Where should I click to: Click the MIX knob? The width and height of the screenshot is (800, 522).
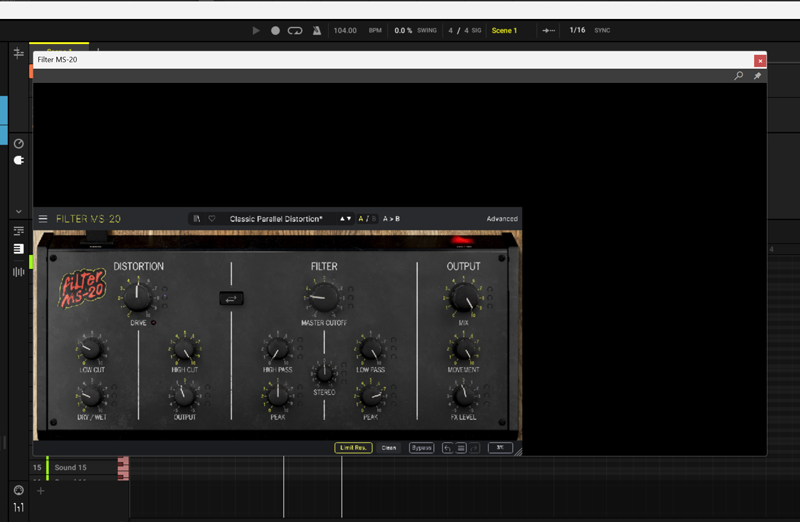(463, 297)
